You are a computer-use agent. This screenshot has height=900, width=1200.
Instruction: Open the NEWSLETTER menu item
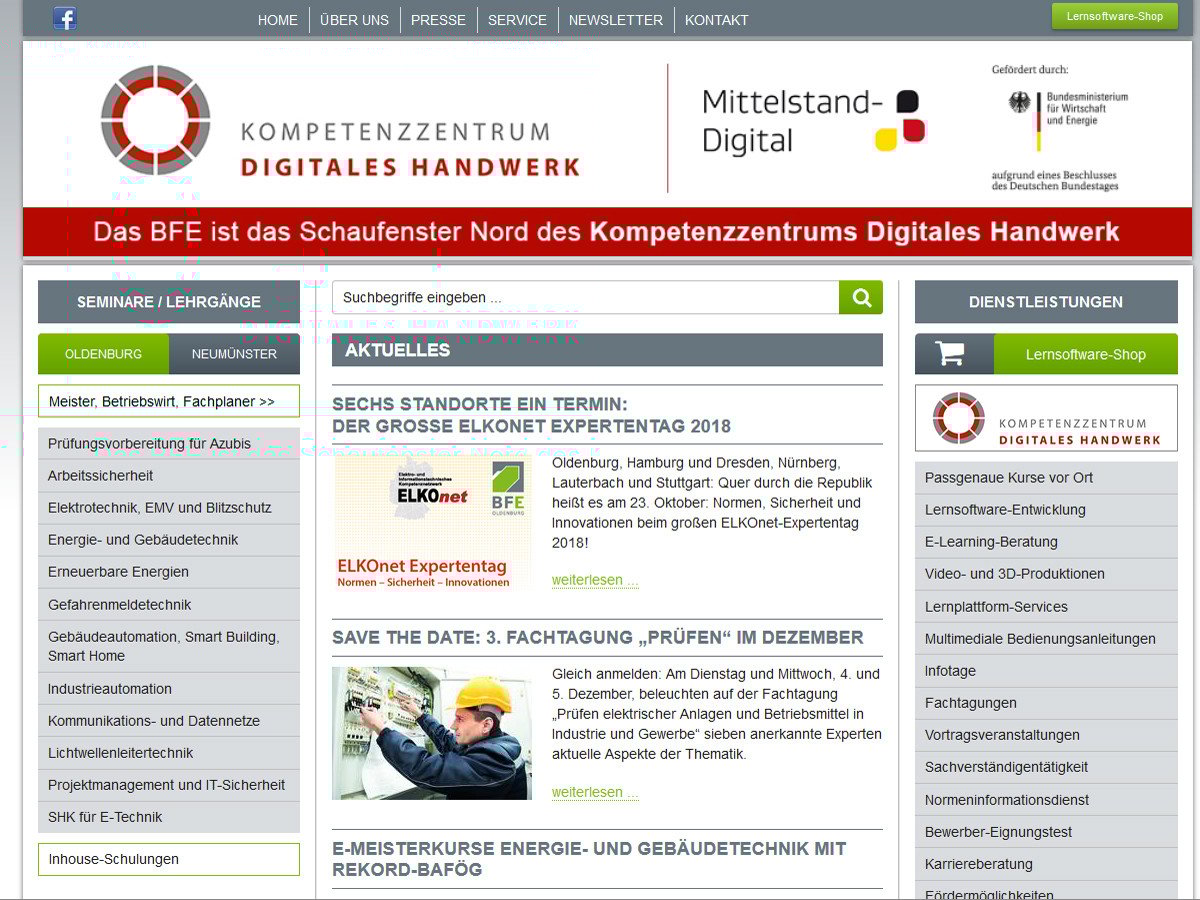click(x=616, y=20)
